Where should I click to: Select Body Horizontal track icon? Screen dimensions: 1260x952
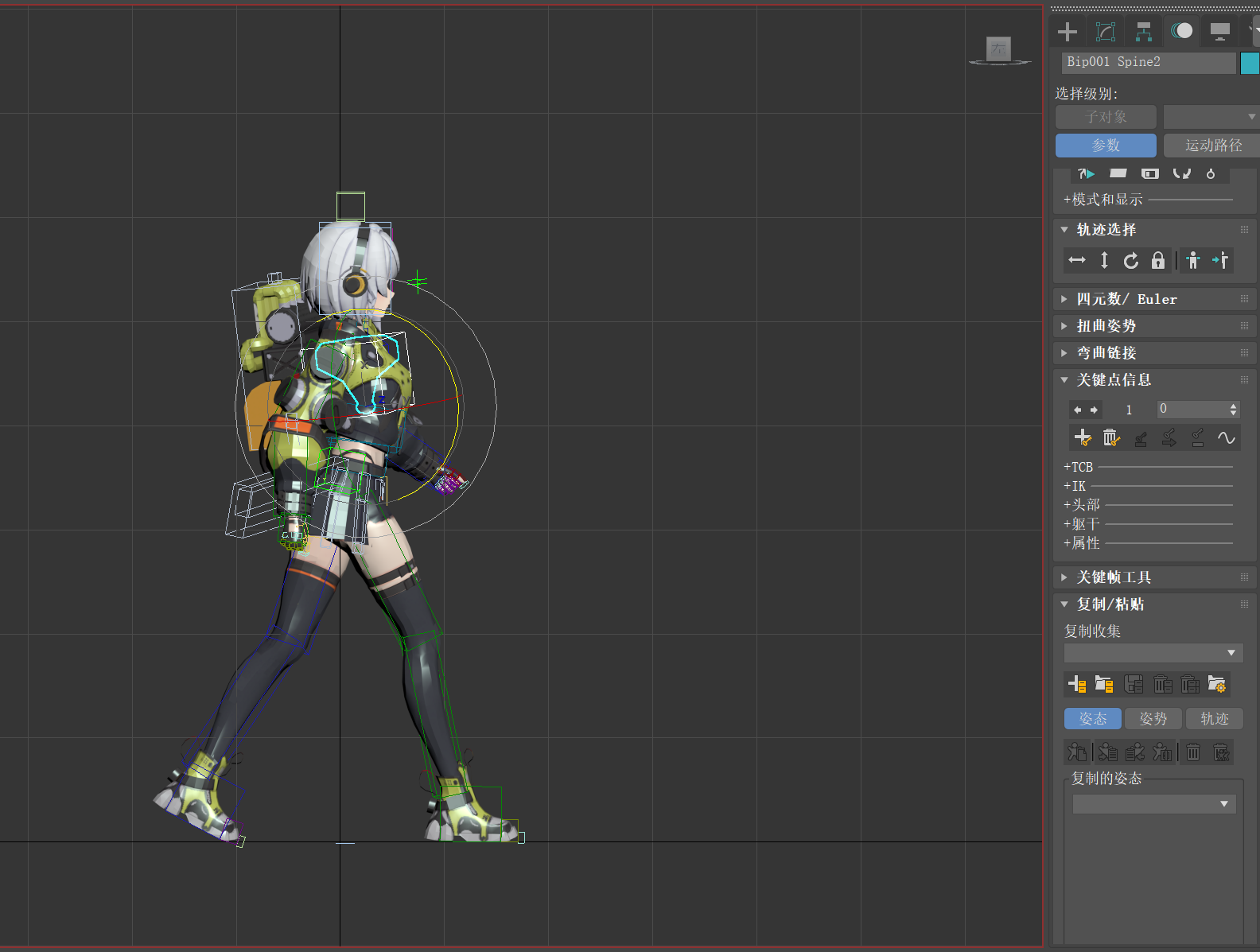(1077, 260)
